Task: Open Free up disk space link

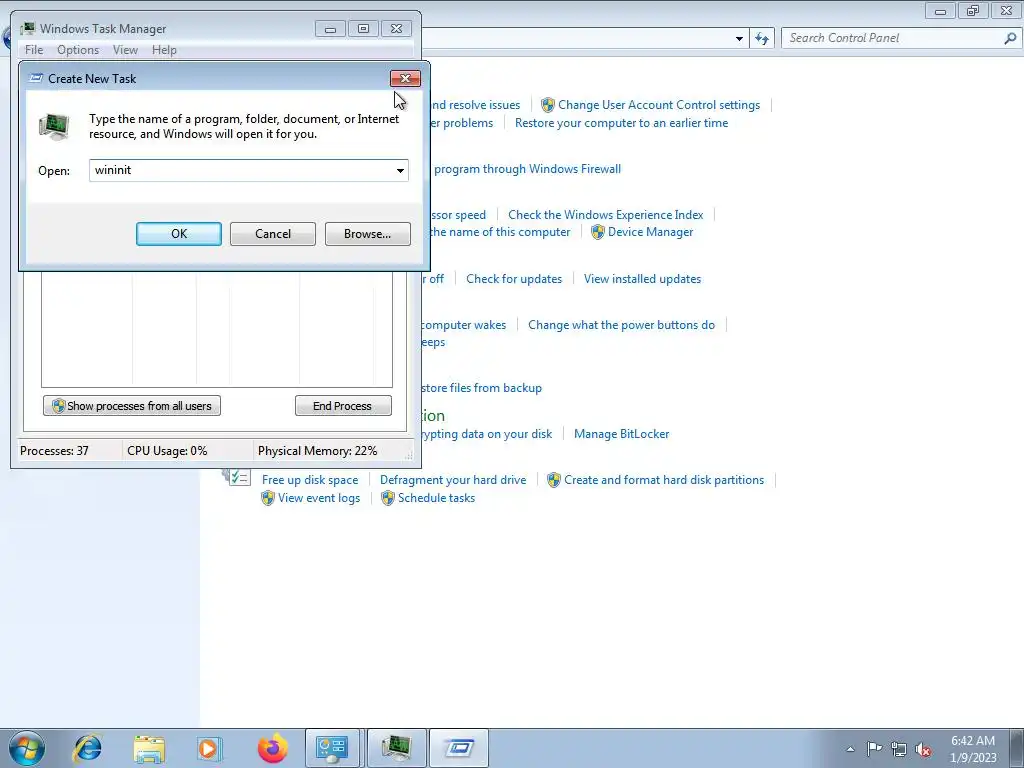Action: (310, 480)
